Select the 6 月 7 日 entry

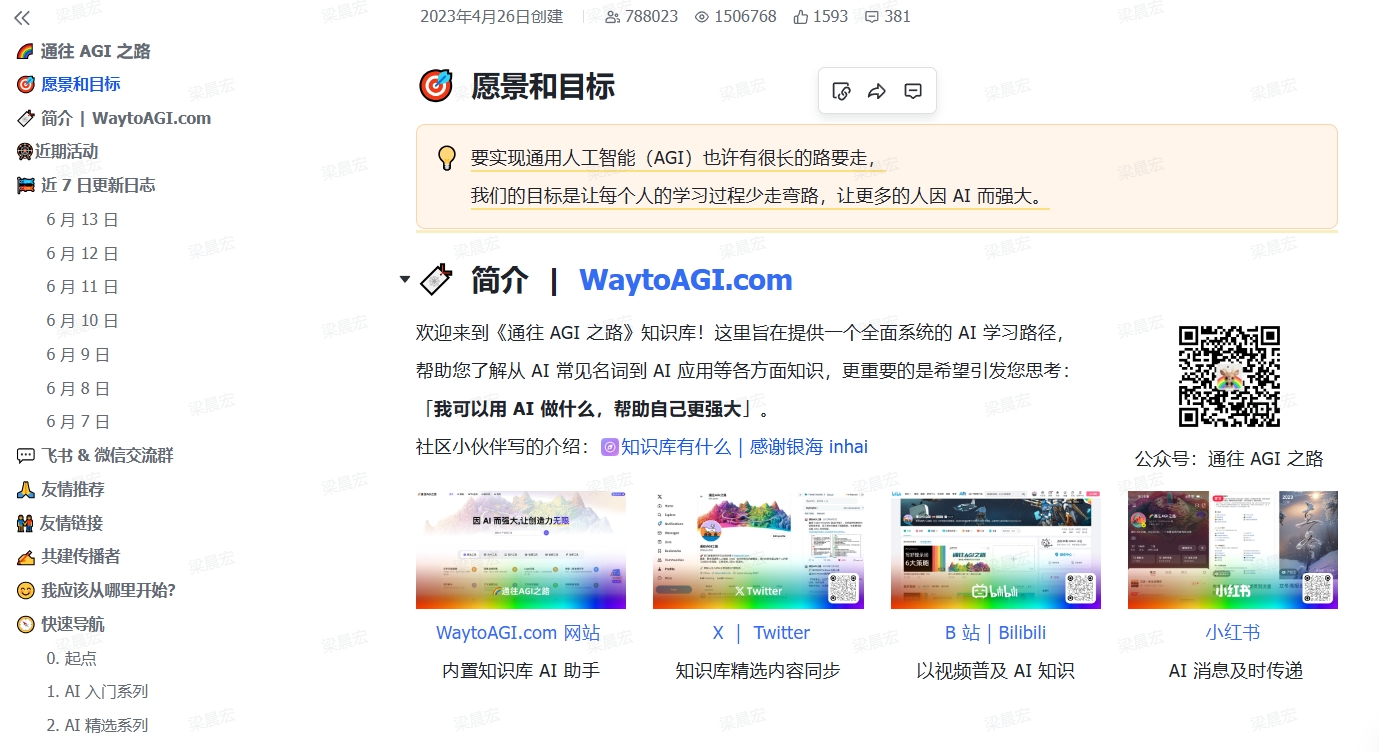(x=78, y=422)
